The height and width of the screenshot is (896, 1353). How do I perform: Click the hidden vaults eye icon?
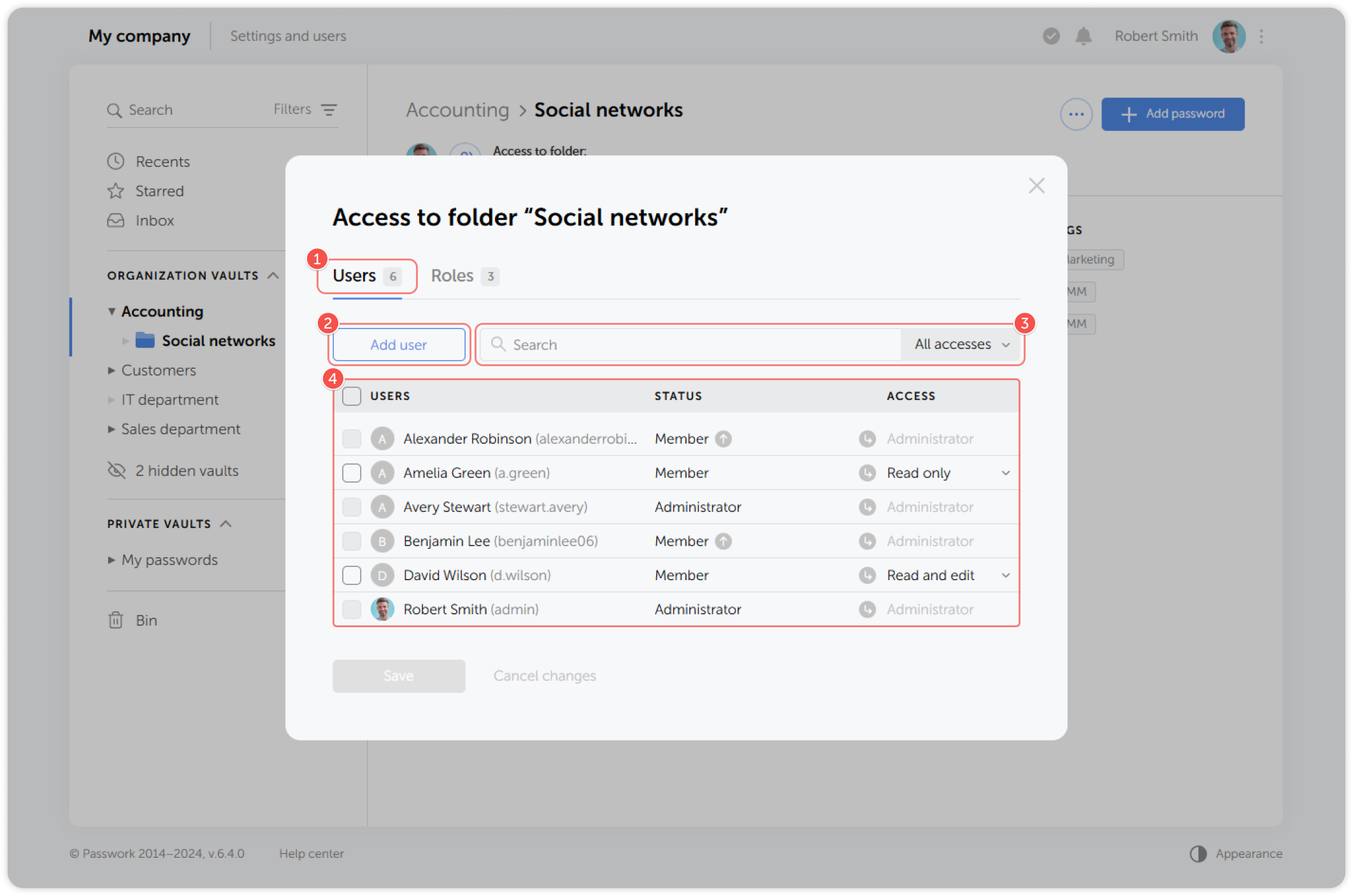pos(117,471)
